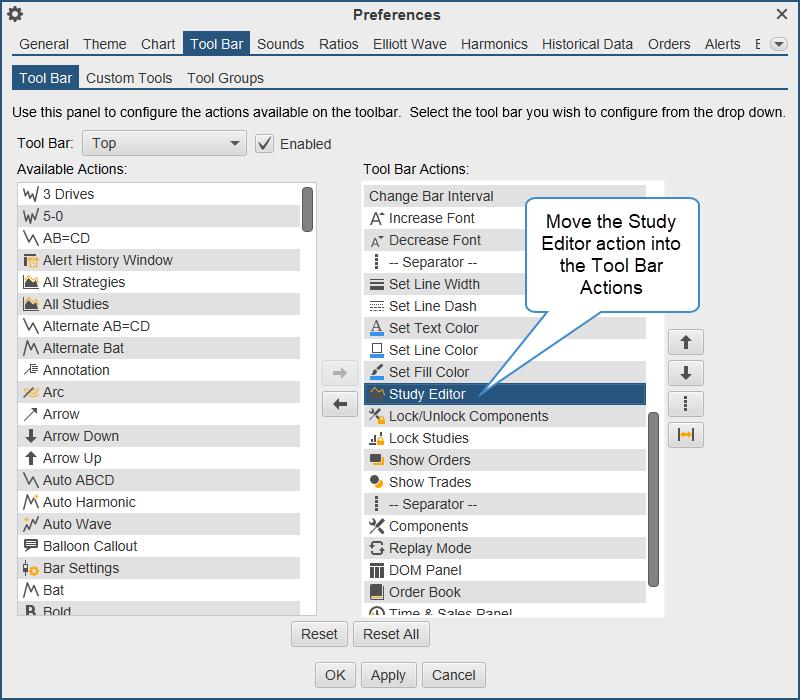Select Set Text Color action
Image resolution: width=800 pixels, height=700 pixels.
click(433, 328)
